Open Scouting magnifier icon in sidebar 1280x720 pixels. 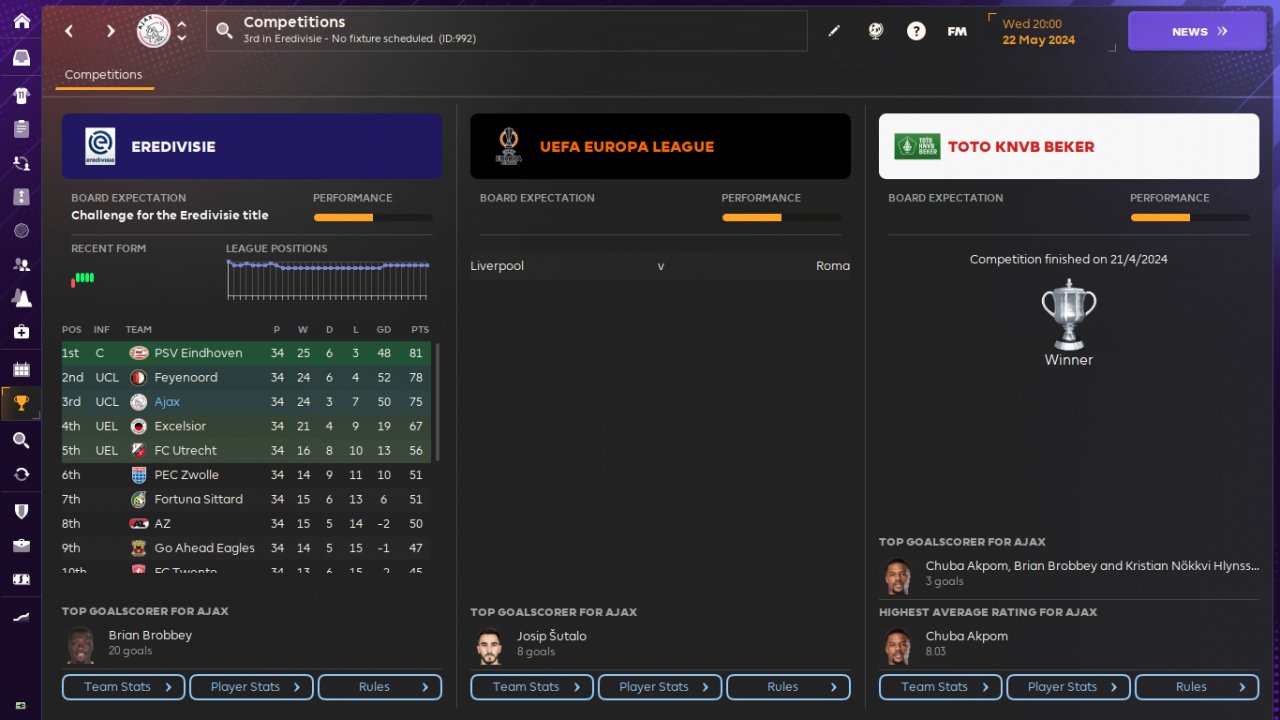coord(21,440)
